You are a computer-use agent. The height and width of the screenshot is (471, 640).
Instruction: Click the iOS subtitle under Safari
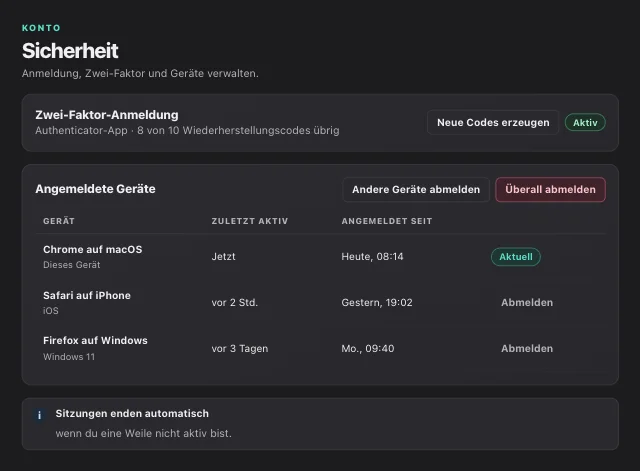tap(51, 311)
